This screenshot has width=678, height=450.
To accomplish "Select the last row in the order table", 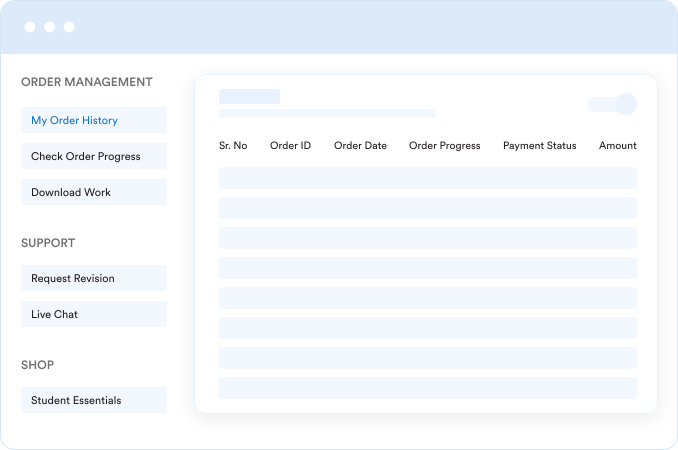I will point(427,388).
